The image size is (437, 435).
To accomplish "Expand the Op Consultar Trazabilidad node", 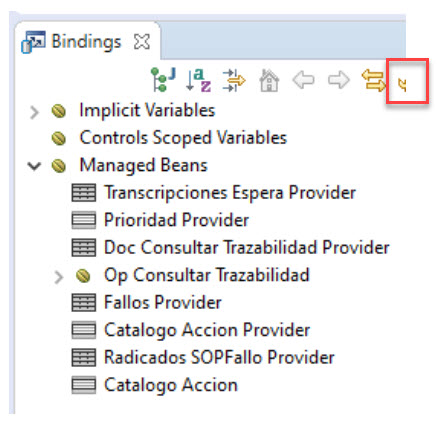I will (58, 277).
